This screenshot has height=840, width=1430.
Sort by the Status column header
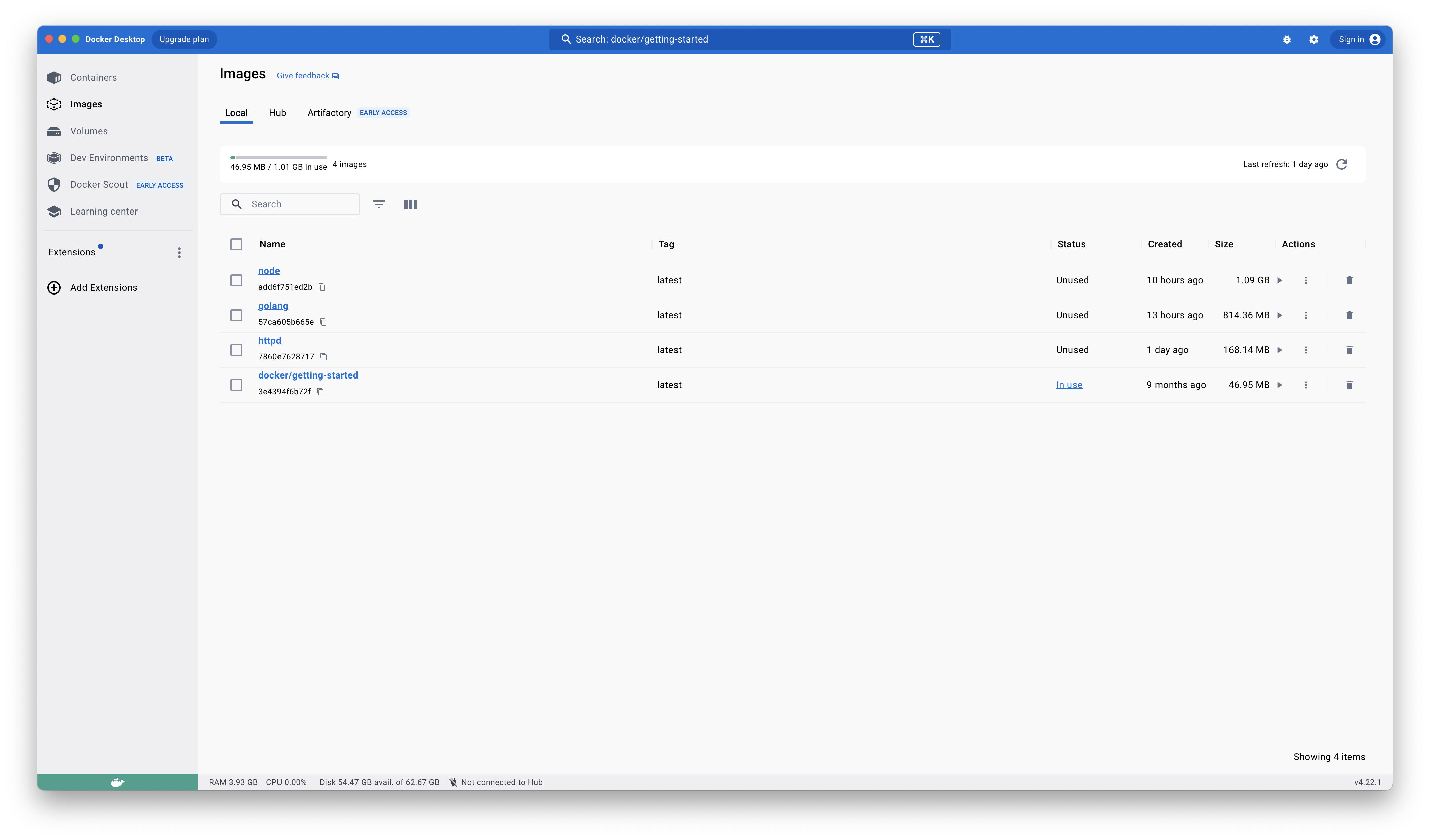click(1071, 244)
